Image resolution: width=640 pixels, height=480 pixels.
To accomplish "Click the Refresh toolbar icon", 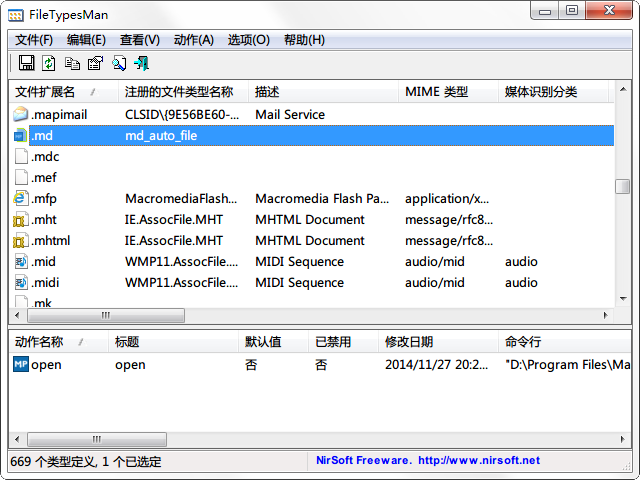I will (x=48, y=64).
